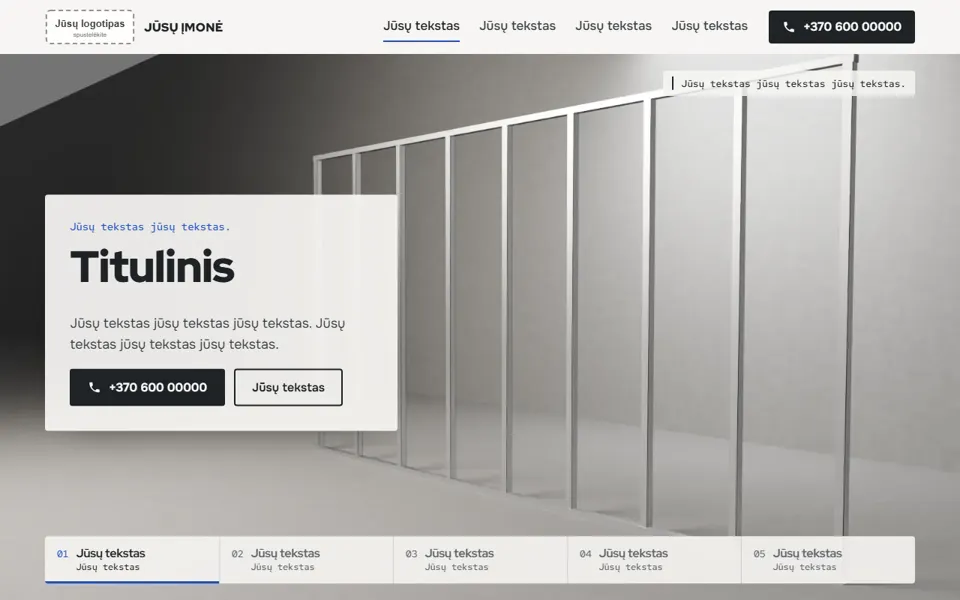
Task: Open the underlined active header navigation link
Action: (421, 26)
